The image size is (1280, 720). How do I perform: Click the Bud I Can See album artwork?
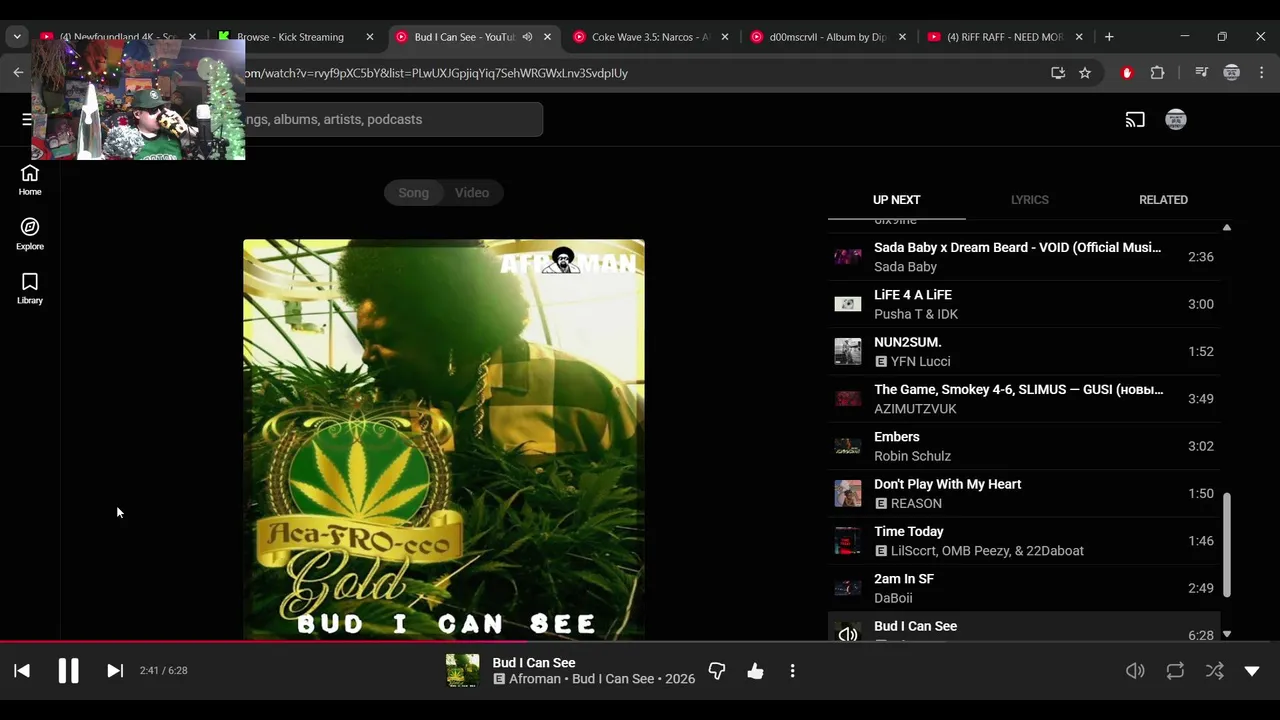coord(444,440)
